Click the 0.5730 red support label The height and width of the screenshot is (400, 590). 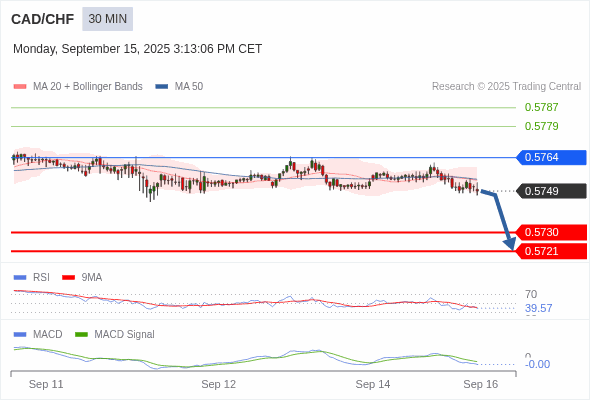click(551, 232)
